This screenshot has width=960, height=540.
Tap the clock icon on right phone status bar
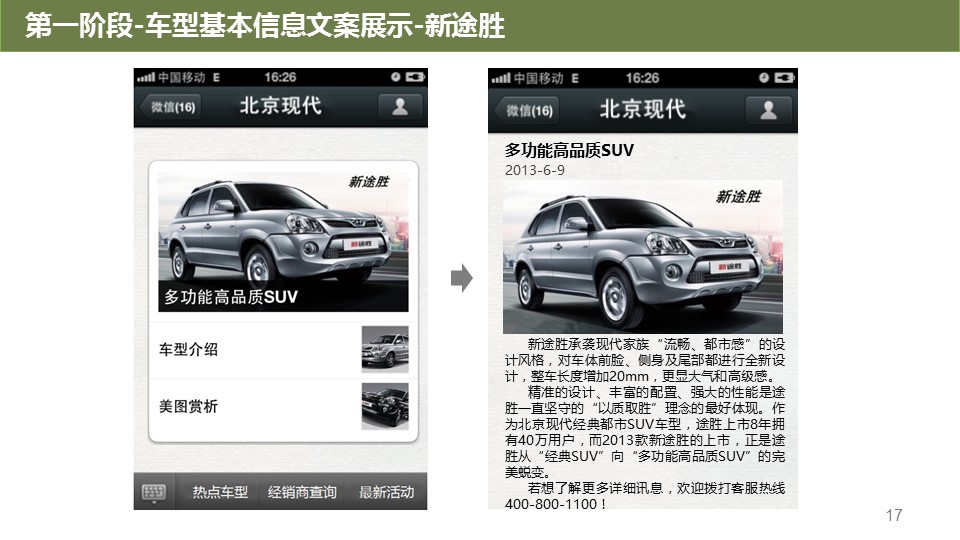tap(763, 78)
